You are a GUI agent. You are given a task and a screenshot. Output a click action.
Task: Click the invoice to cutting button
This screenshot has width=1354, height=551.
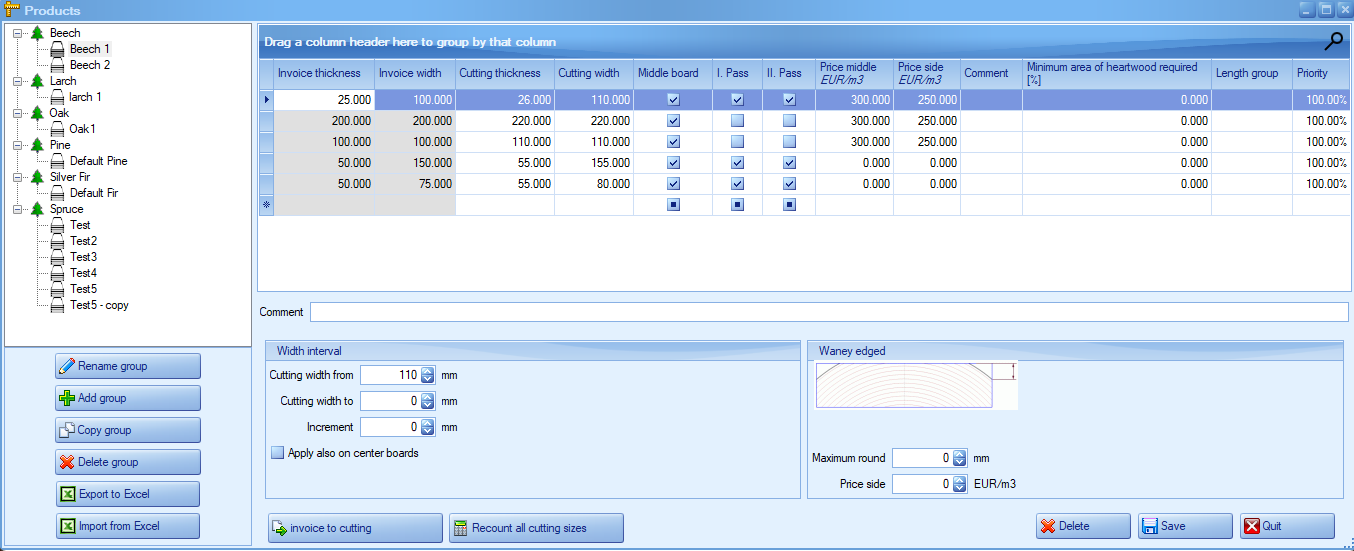pyautogui.click(x=355, y=528)
